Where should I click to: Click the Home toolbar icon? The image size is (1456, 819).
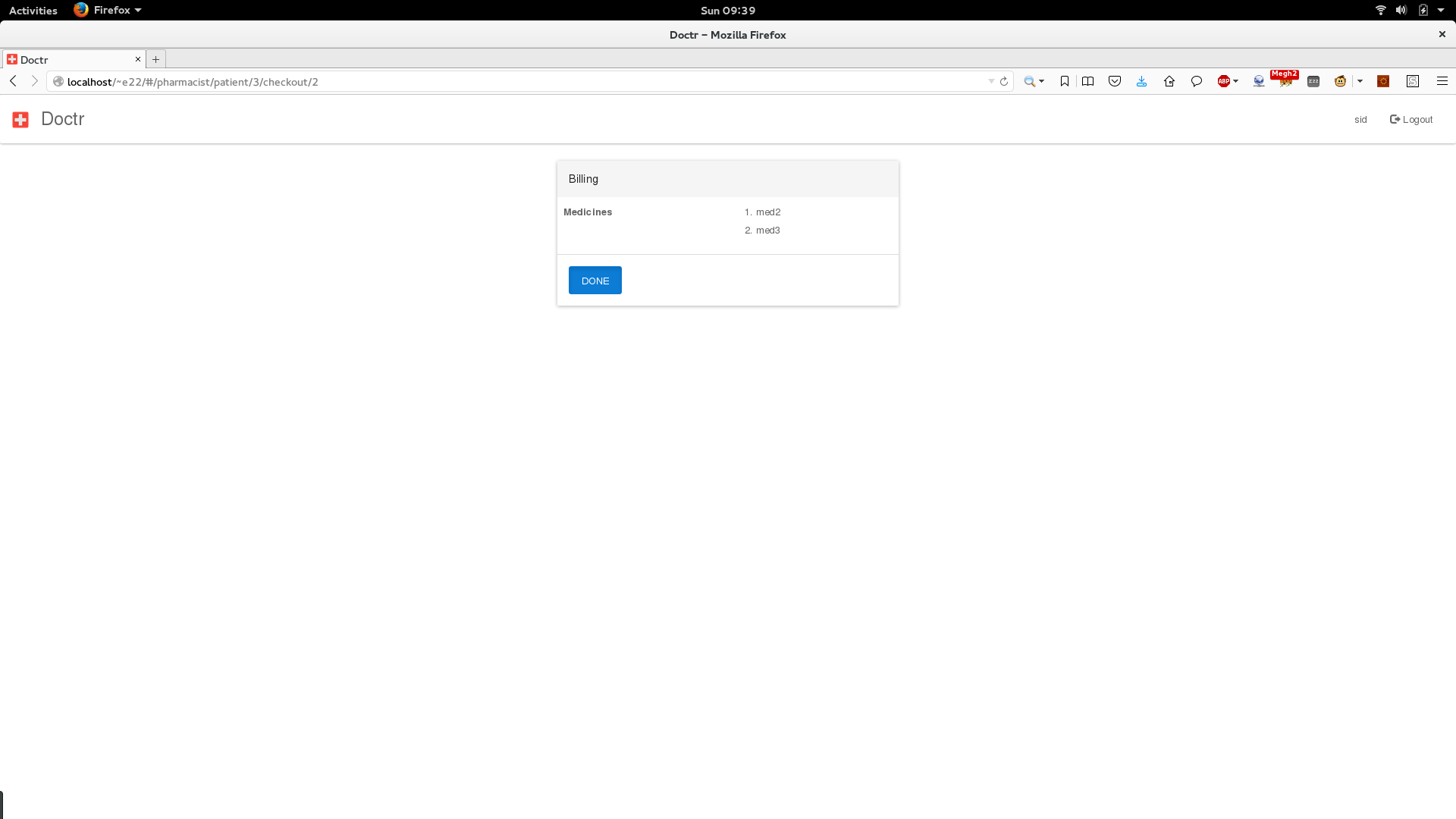[1169, 81]
